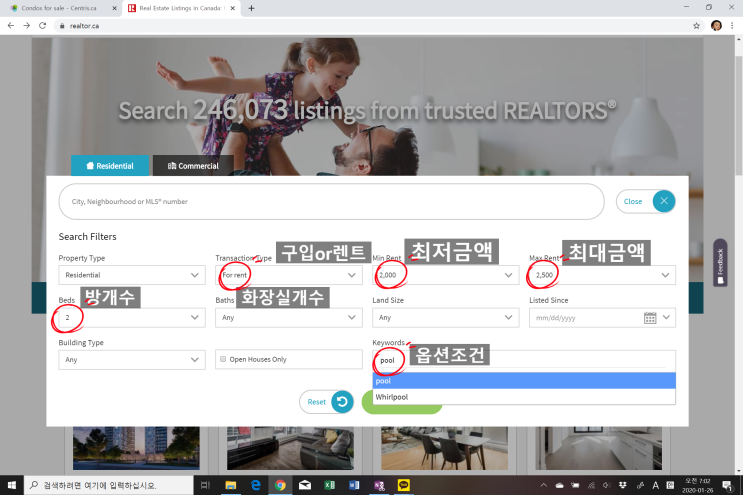Screen dimensions: 743x495
Task: Open the Max Rent dropdown
Action: pos(602,275)
